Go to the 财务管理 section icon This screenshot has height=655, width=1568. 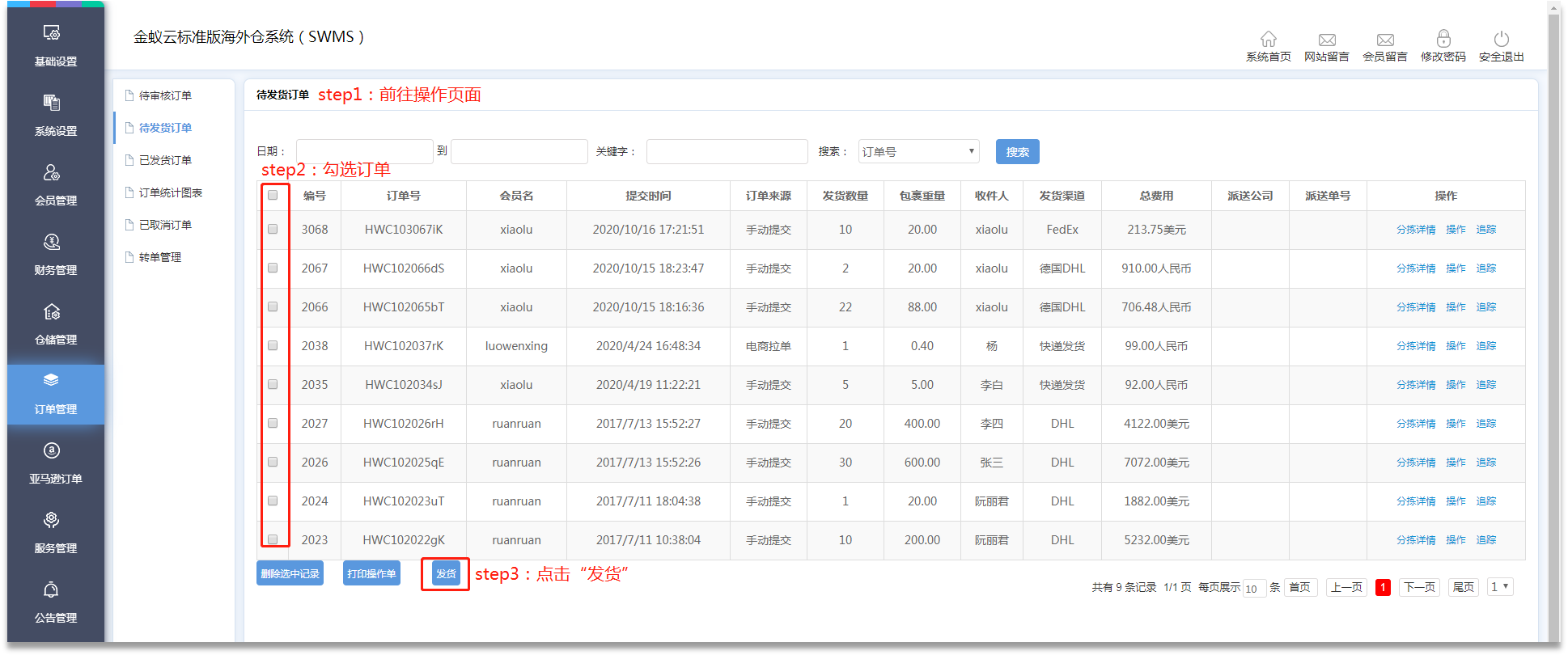pos(52,243)
